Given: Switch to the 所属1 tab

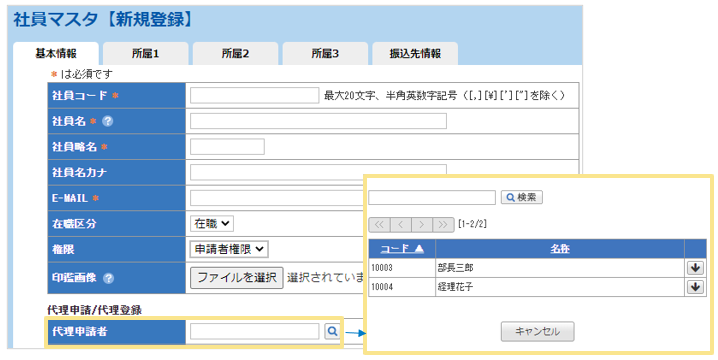Looking at the screenshot, I should 146,54.
